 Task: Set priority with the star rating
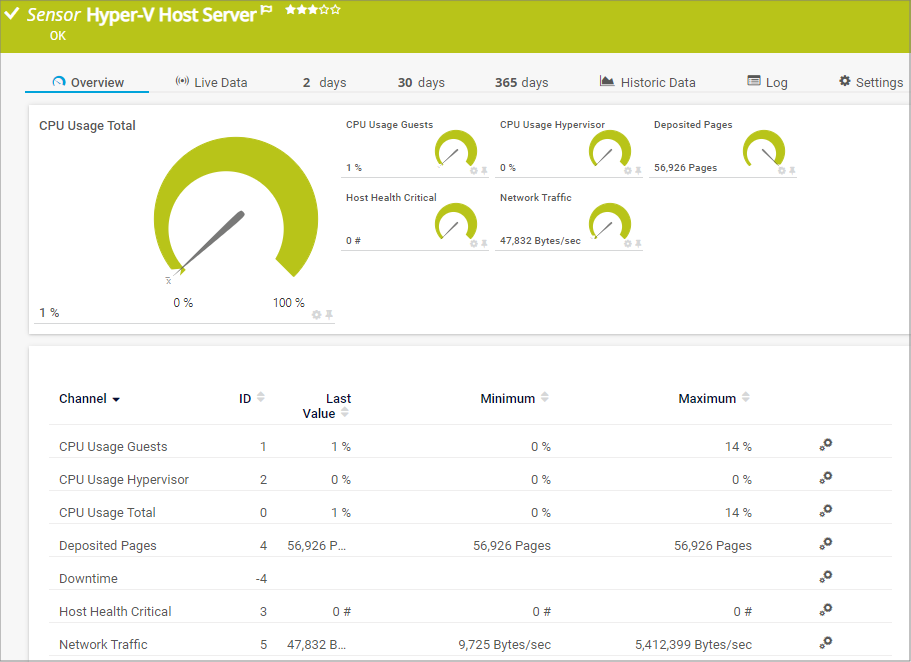(312, 10)
